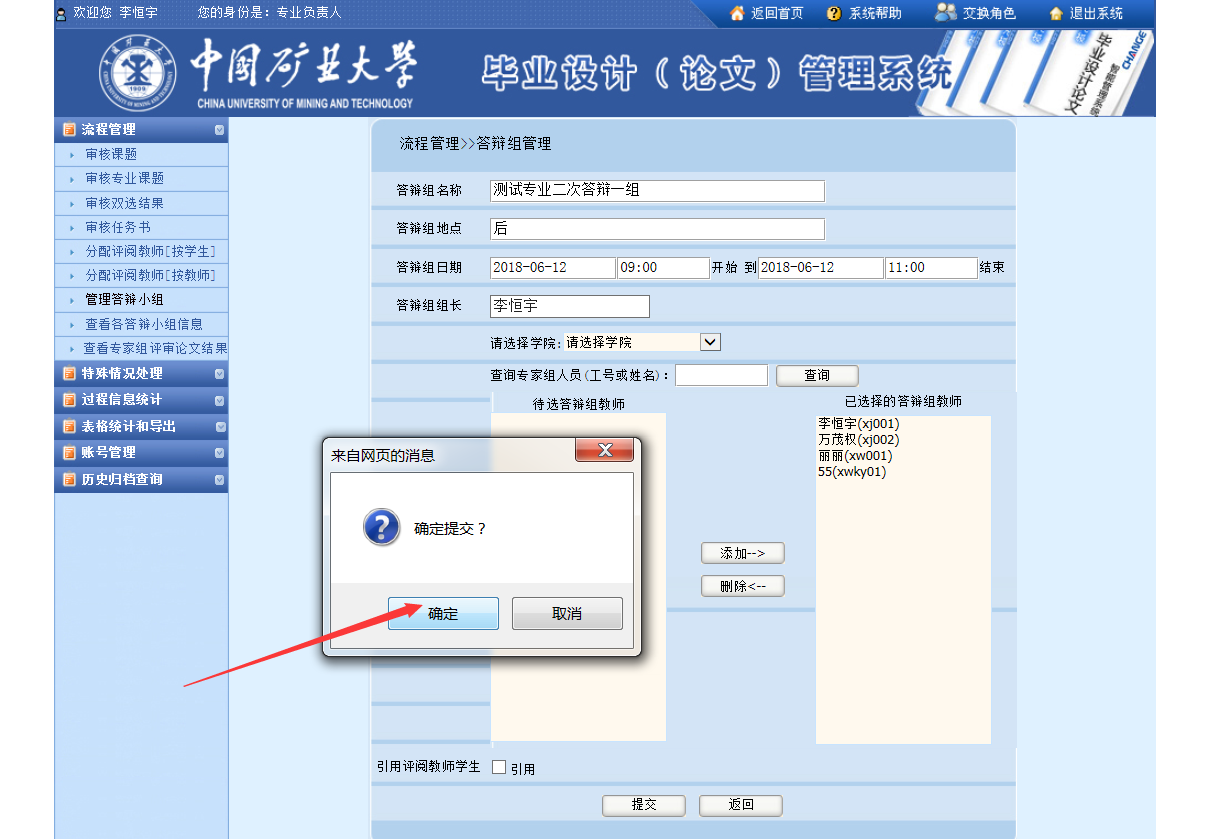Viewport: 1231px width, 839px height.
Task: Collapse the 流程管理 menu arrow
Action: coord(219,129)
